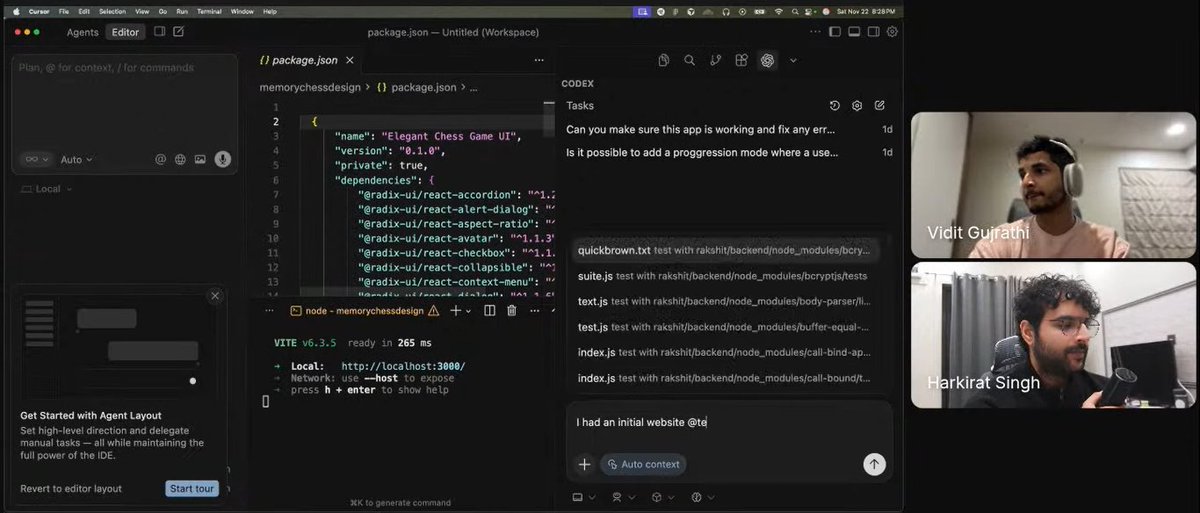Kill terminal with trash icon
Viewport: 1200px width, 513px height.
pyautogui.click(x=511, y=311)
